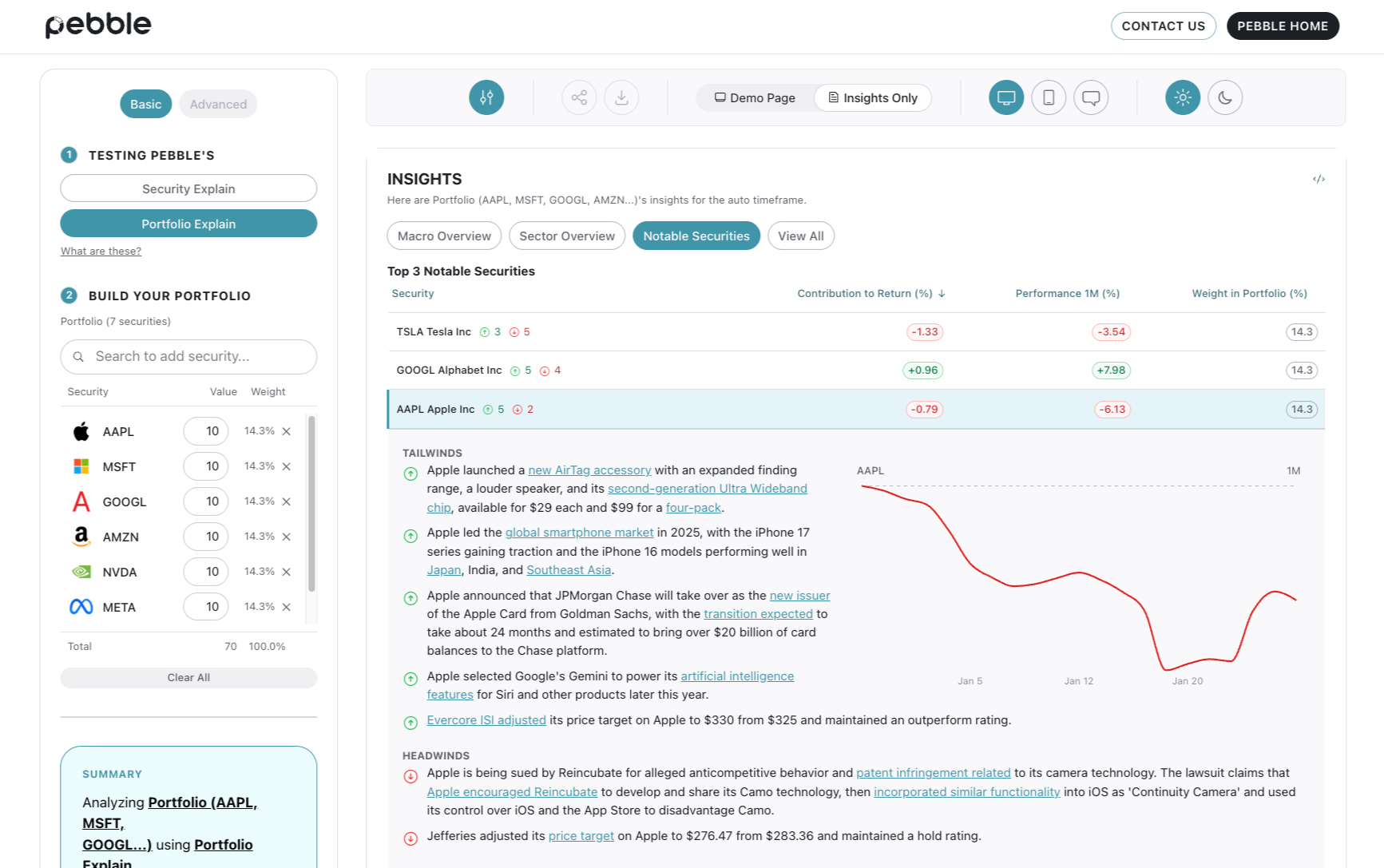Sort by Contribution to Return arrow
Image resolution: width=1384 pixels, height=868 pixels.
(942, 294)
